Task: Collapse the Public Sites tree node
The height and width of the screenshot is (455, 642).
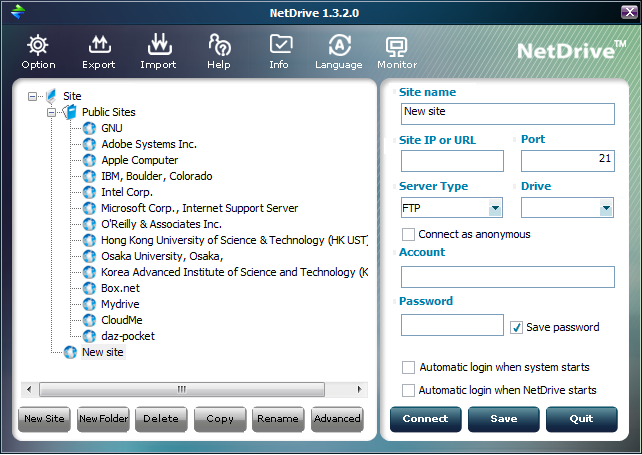Action: coord(51,112)
